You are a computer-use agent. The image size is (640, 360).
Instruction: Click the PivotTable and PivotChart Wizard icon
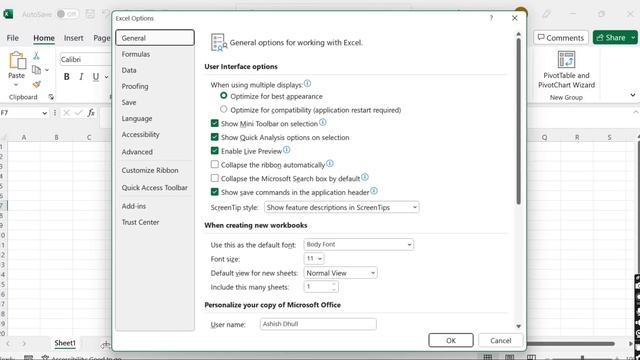pyautogui.click(x=566, y=60)
